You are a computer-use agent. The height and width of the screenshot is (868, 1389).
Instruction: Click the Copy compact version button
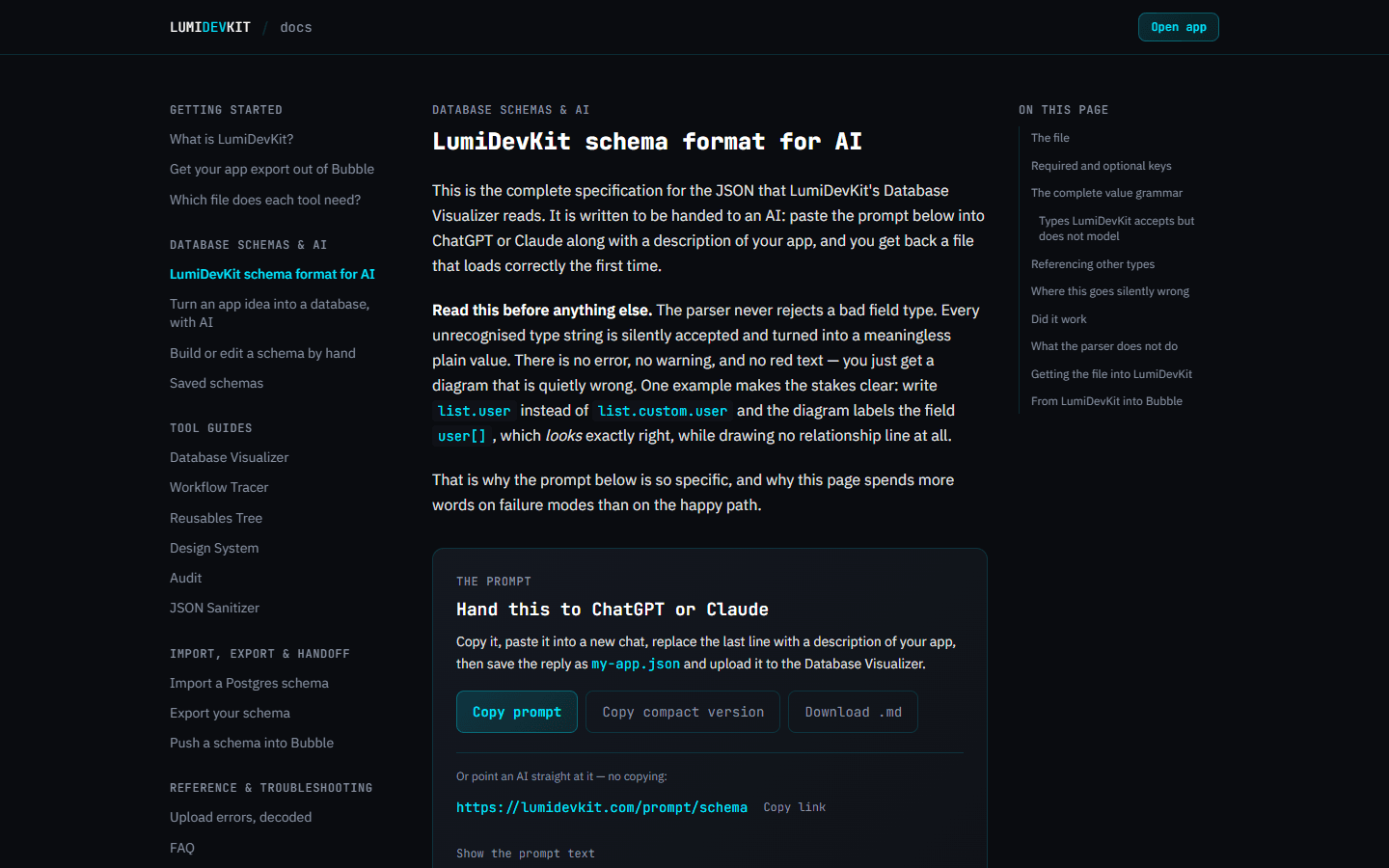coord(683,712)
